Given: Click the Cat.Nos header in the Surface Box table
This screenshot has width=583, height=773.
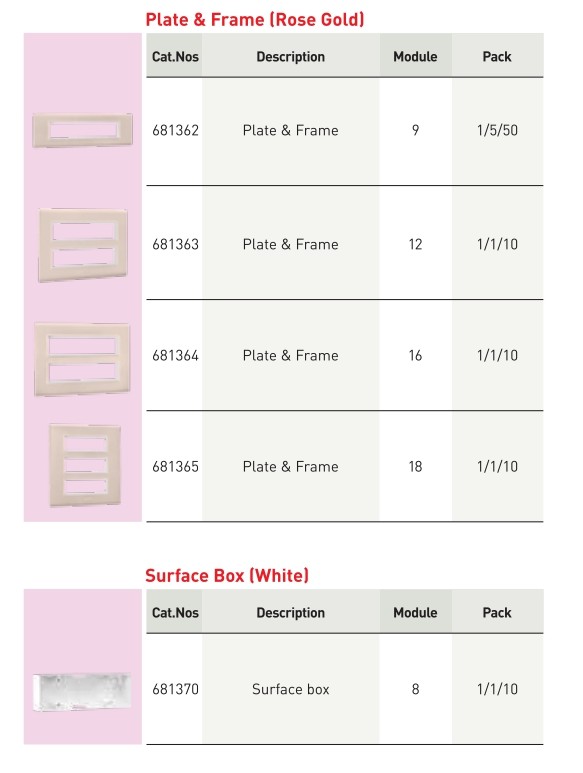Looking at the screenshot, I should click(x=175, y=613).
